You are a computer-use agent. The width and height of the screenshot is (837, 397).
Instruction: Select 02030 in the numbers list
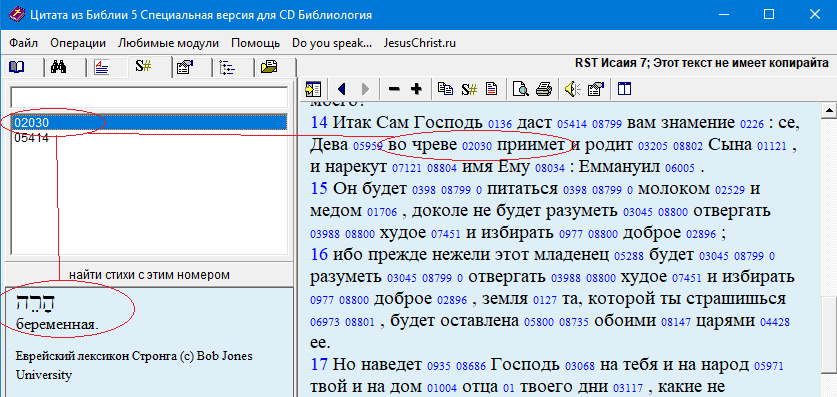(149, 123)
